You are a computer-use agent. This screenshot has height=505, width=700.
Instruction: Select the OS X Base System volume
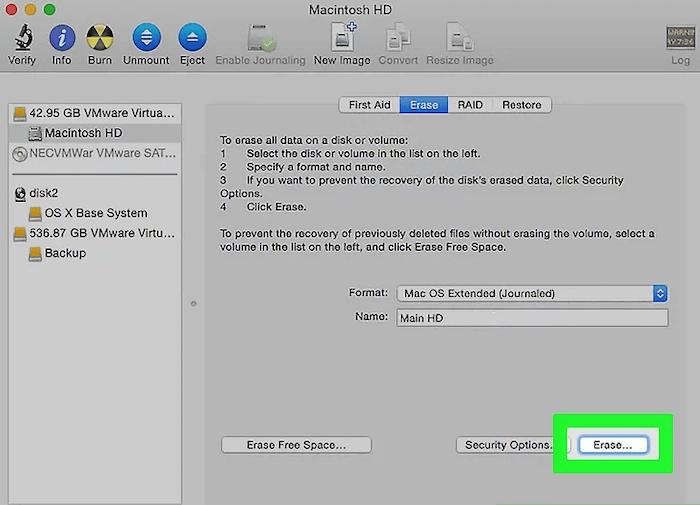[x=95, y=213]
